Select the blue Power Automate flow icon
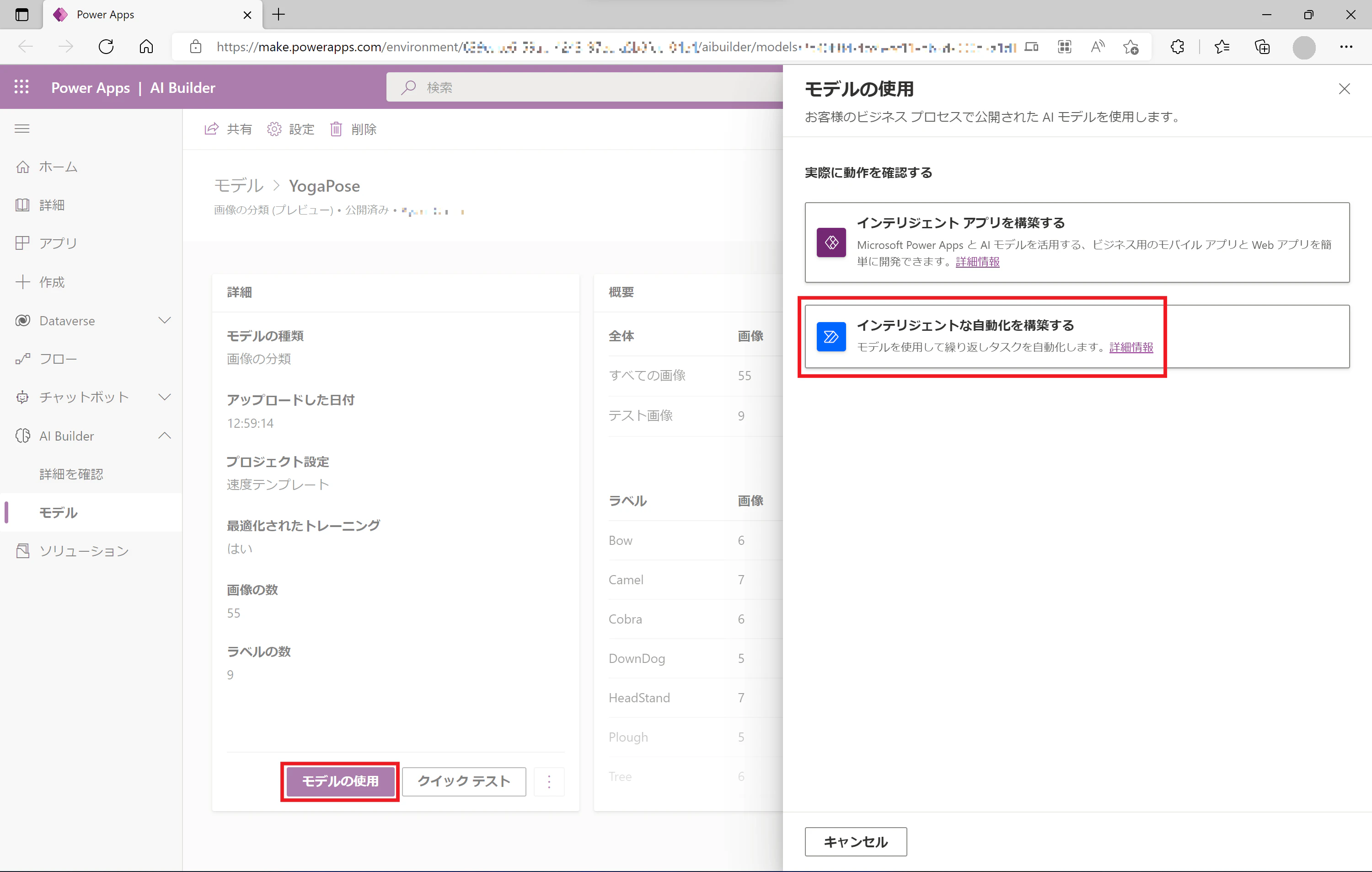1372x872 pixels. [831, 336]
